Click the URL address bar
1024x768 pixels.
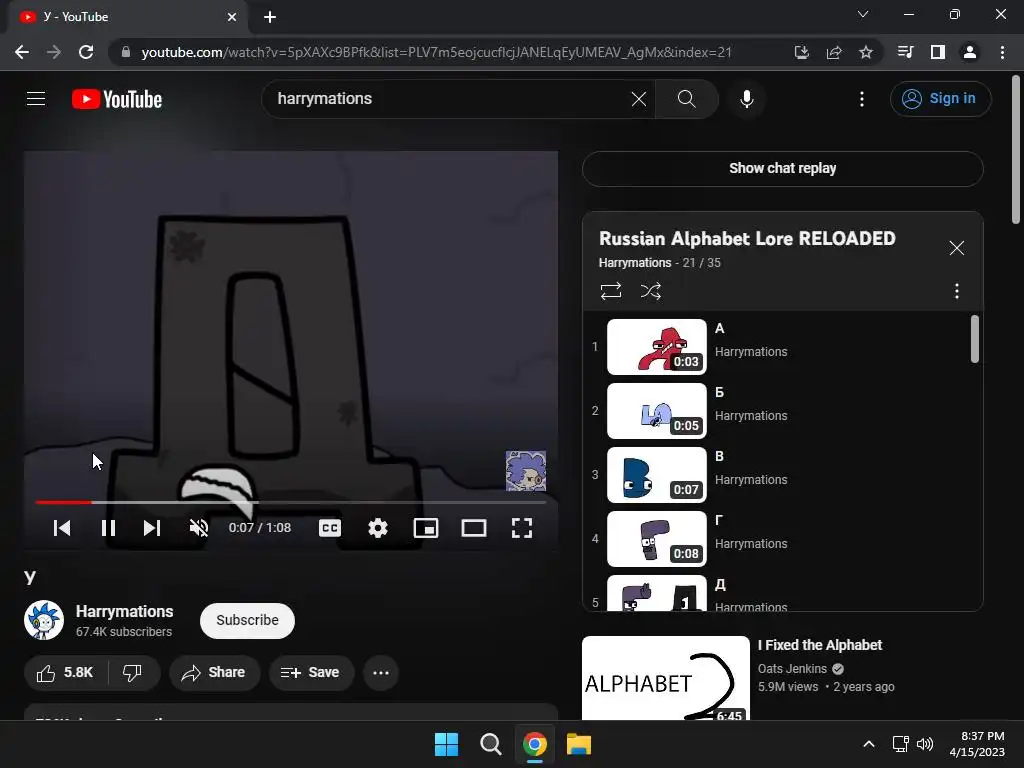tap(436, 52)
